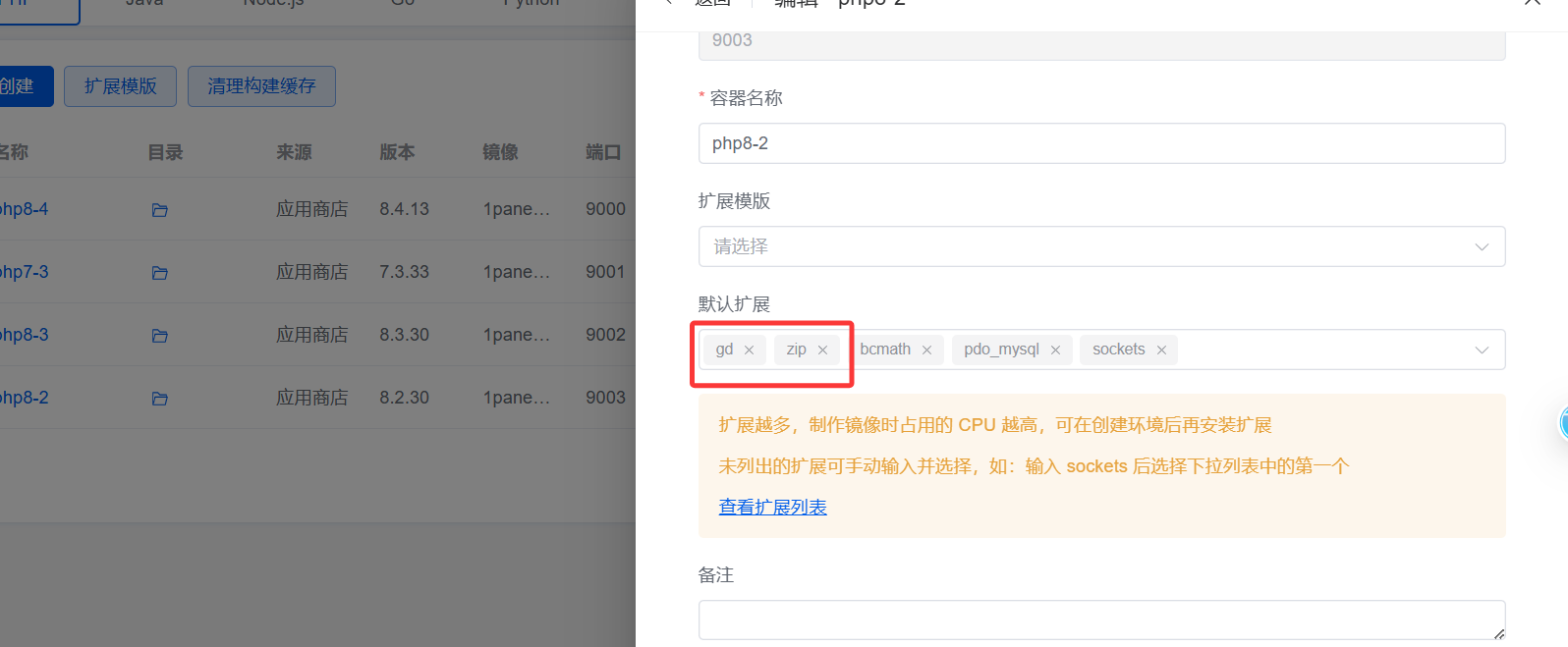Remove the sockets extension tag
This screenshot has width=1568, height=647.
pos(1161,350)
